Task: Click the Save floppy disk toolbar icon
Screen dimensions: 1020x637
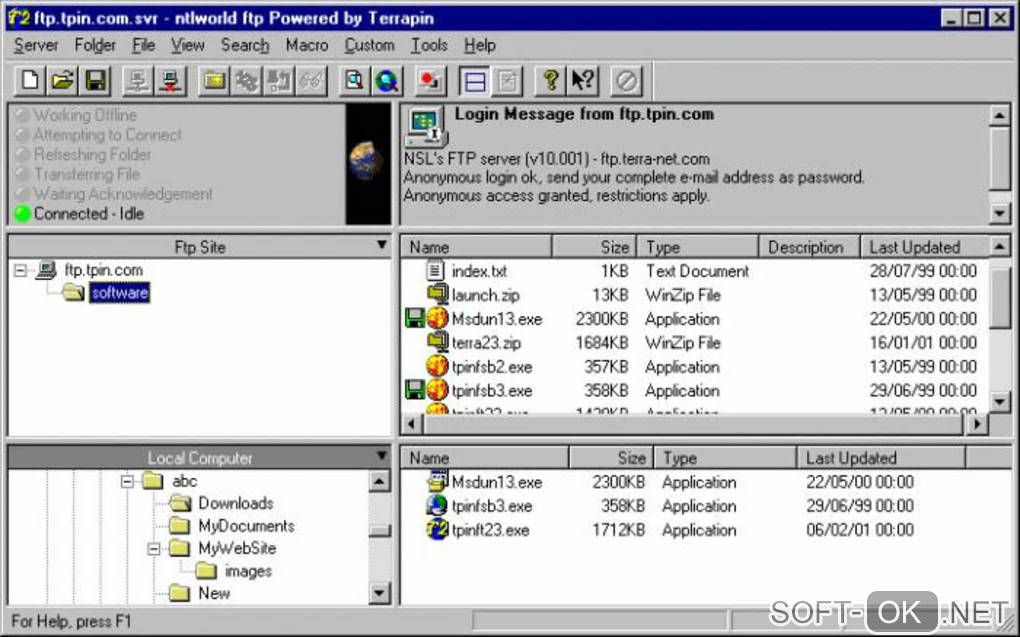Action: pyautogui.click(x=96, y=81)
